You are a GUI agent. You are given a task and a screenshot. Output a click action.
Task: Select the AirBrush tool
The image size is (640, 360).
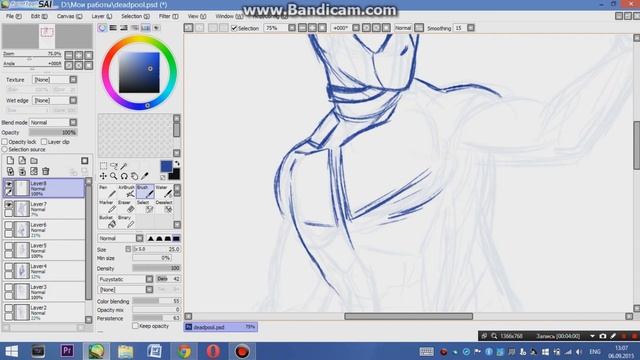coord(127,191)
